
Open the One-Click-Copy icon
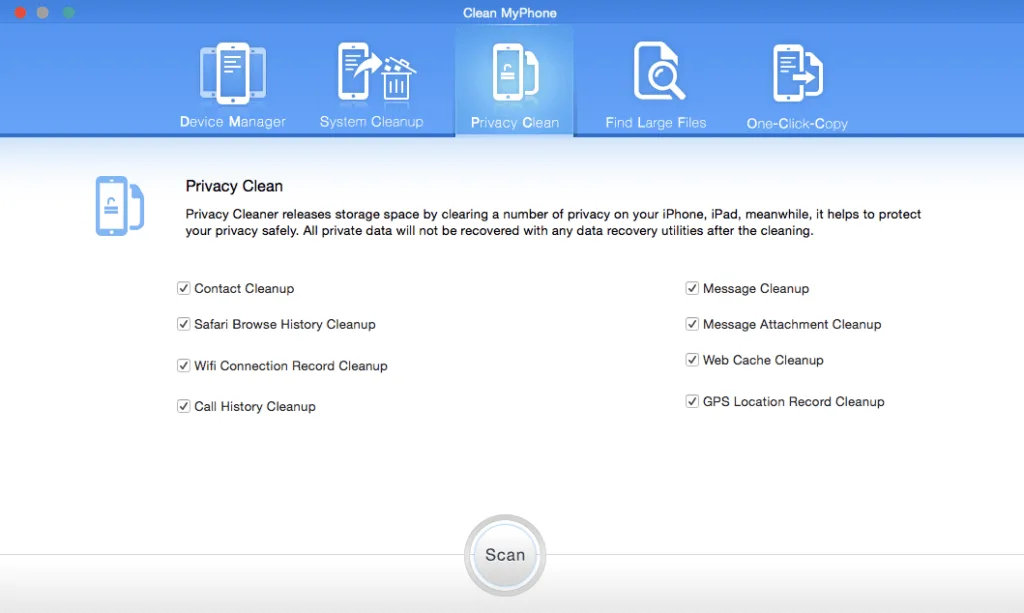click(x=797, y=73)
